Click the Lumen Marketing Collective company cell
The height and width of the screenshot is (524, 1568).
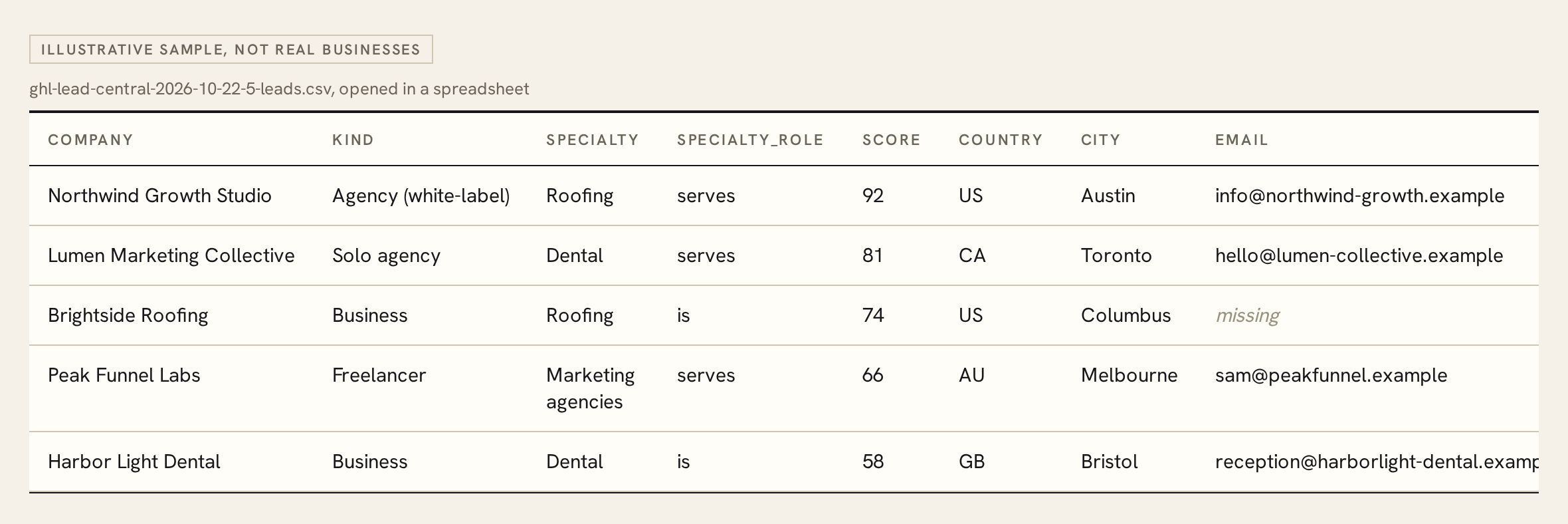point(171,255)
